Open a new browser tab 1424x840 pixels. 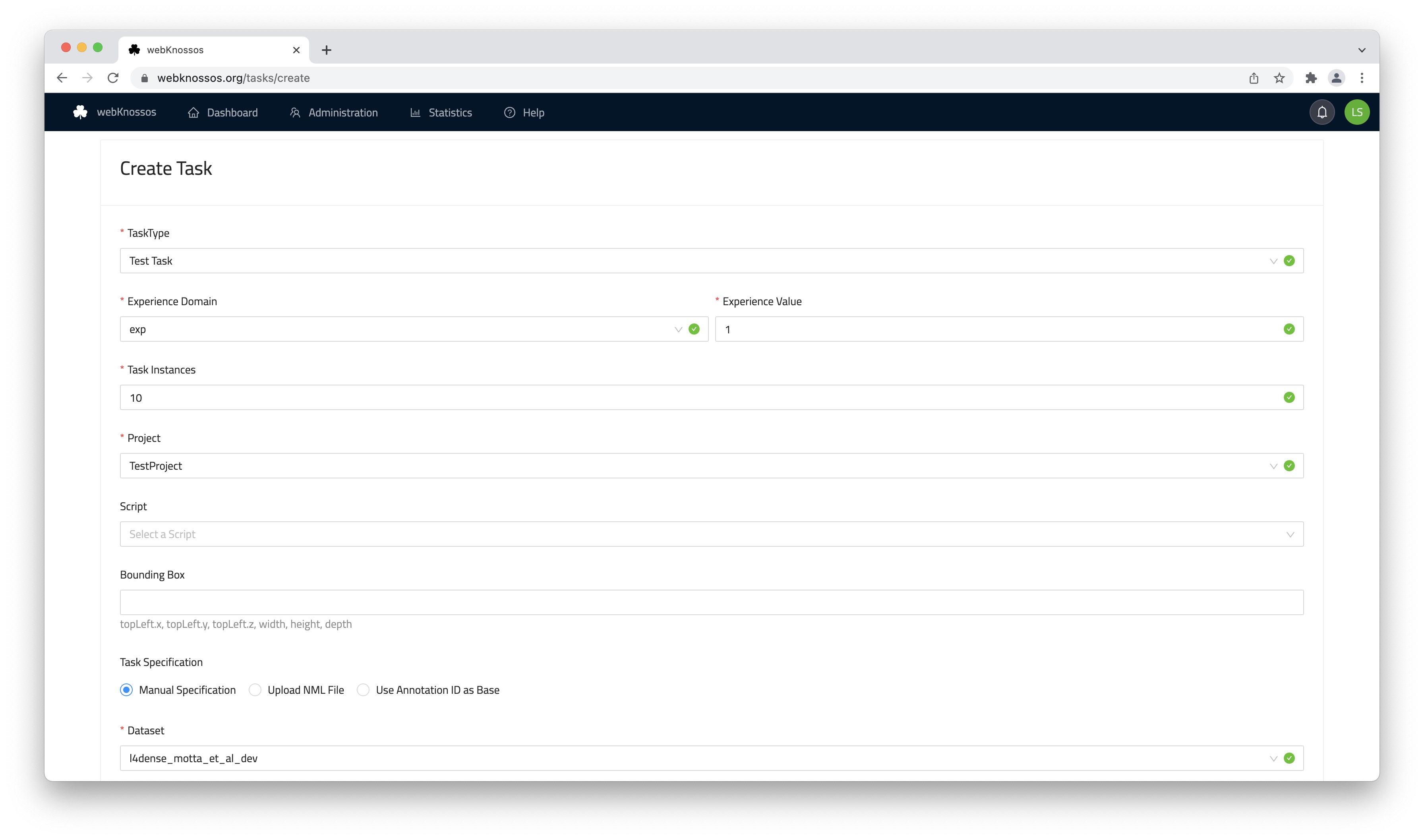pyautogui.click(x=327, y=50)
